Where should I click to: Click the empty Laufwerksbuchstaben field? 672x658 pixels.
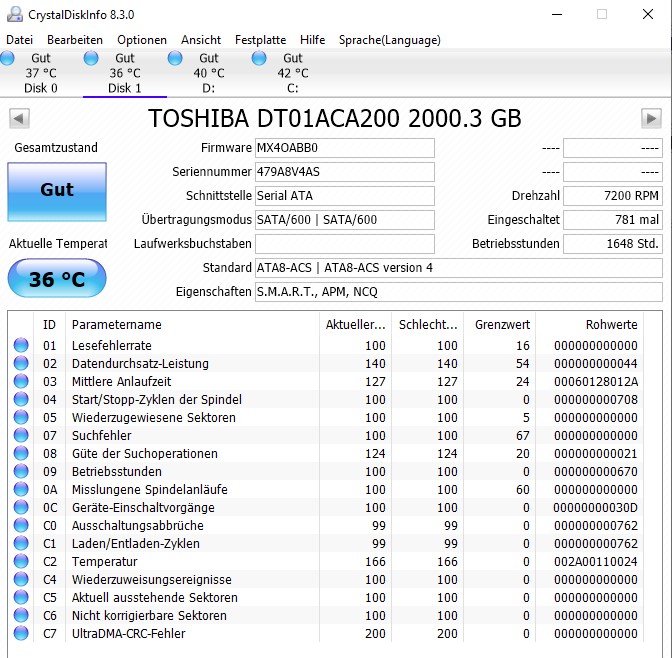point(345,244)
